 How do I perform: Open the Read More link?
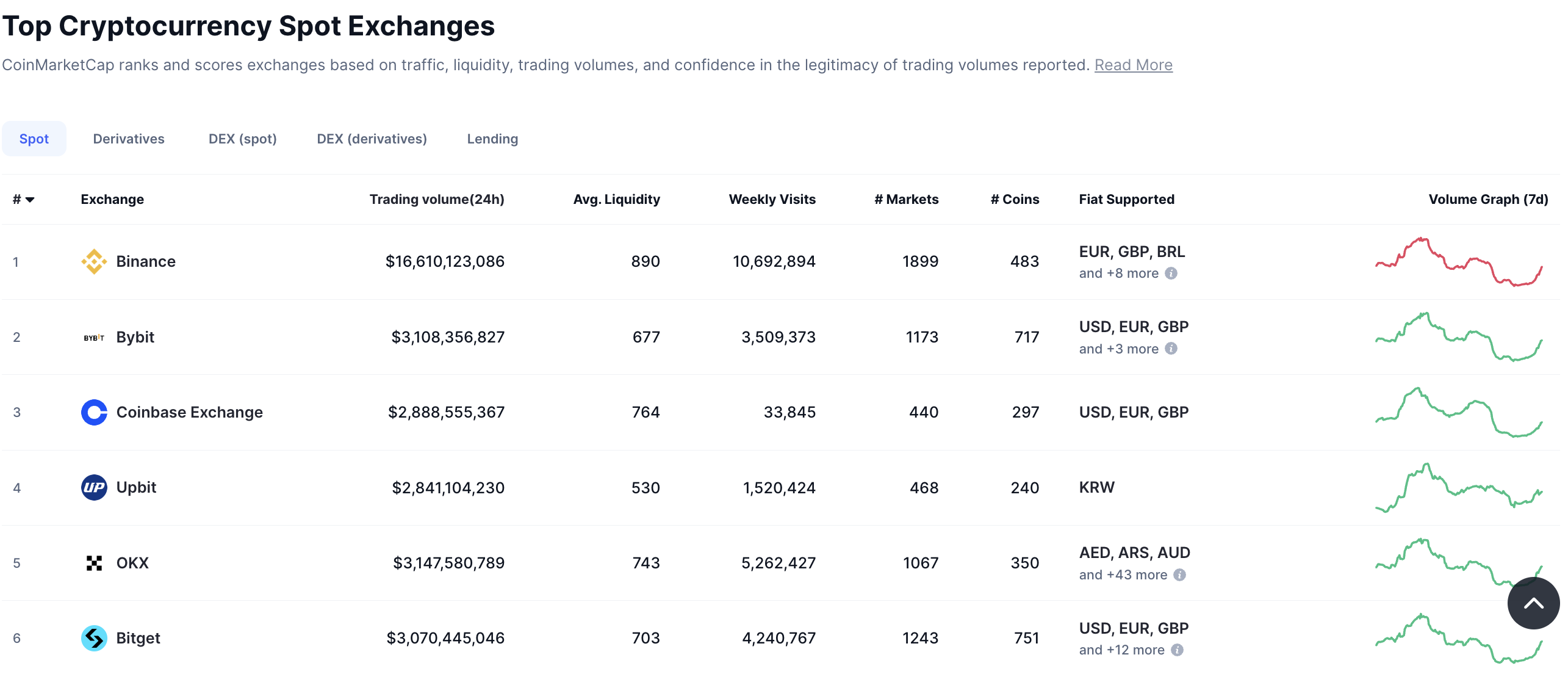1133,65
